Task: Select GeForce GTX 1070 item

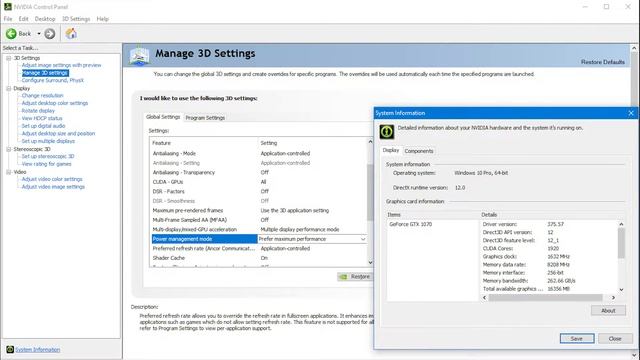Action: pyautogui.click(x=410, y=224)
